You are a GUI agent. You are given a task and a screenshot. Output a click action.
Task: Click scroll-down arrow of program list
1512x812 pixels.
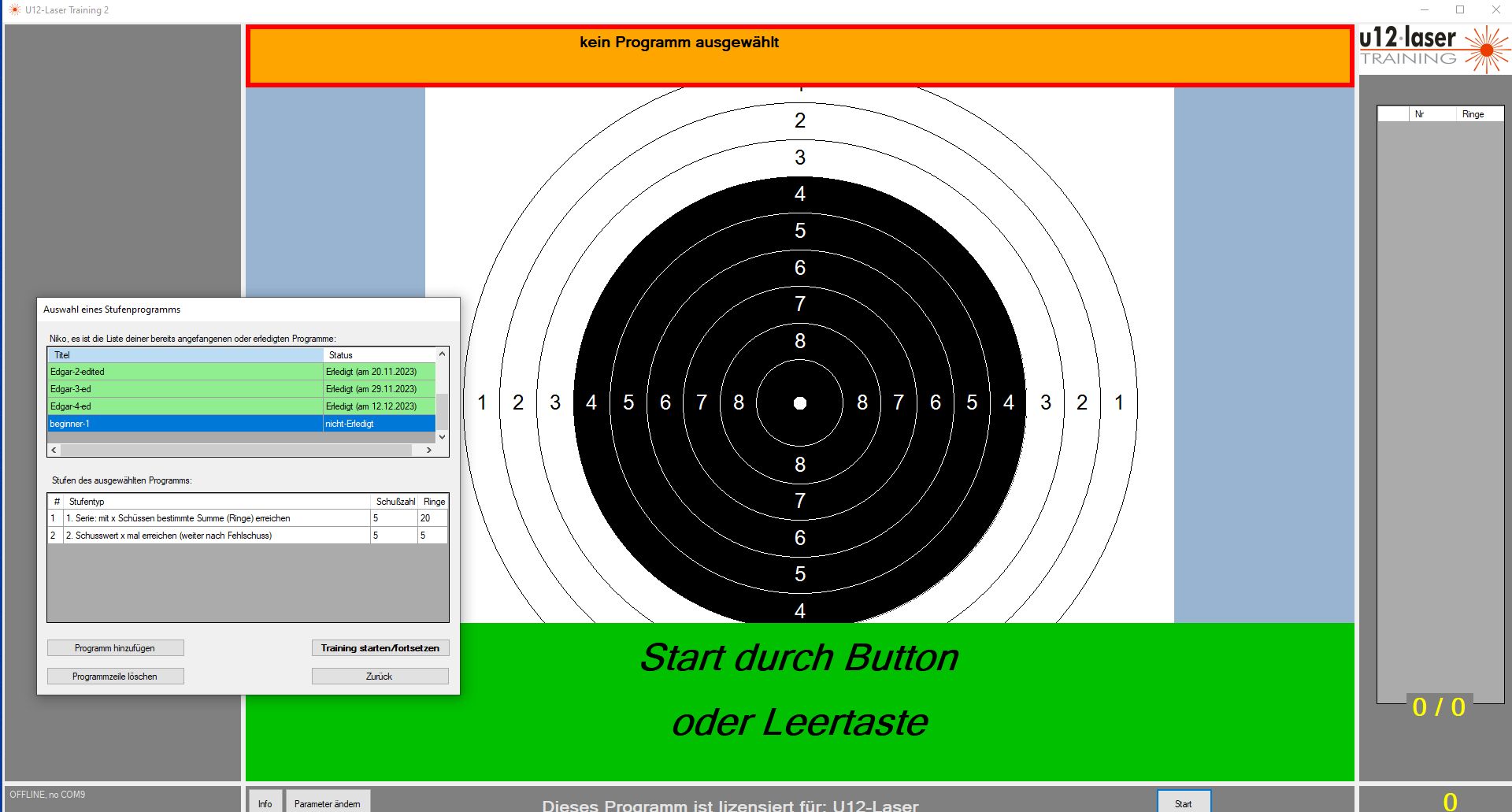coord(442,436)
